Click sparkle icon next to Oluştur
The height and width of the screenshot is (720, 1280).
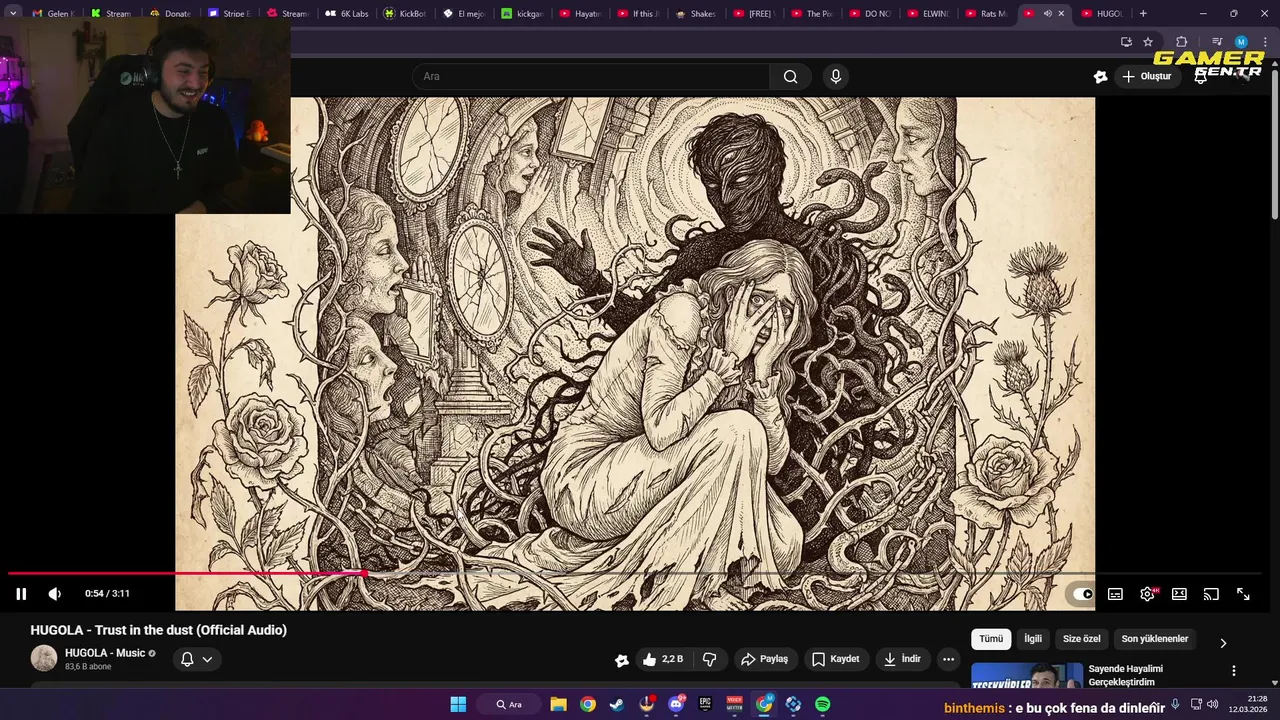(x=1100, y=77)
